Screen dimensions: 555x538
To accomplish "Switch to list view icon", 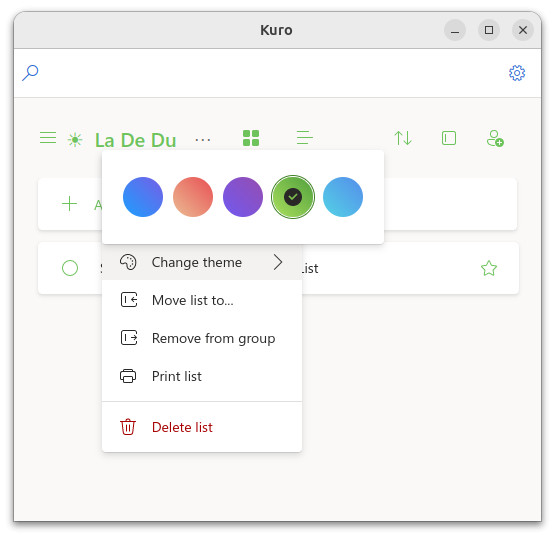I will [x=304, y=138].
